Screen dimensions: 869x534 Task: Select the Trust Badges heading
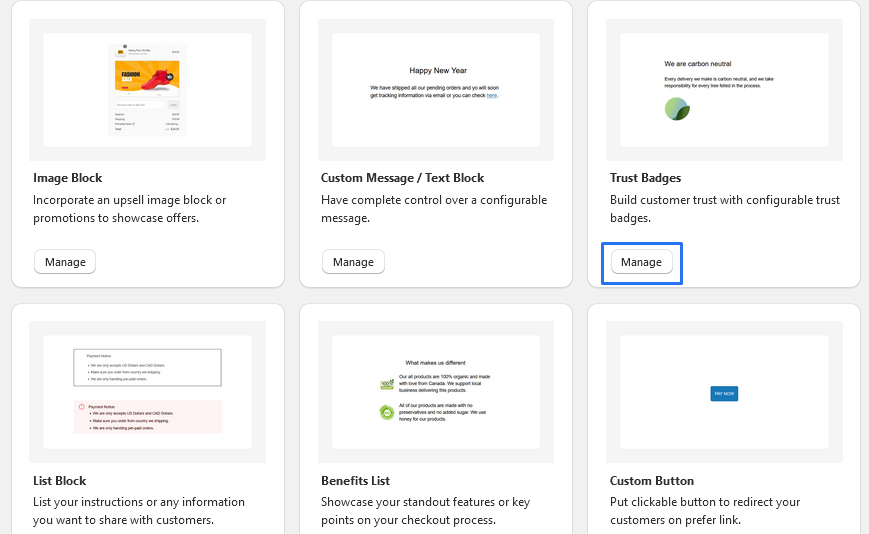click(x=645, y=178)
